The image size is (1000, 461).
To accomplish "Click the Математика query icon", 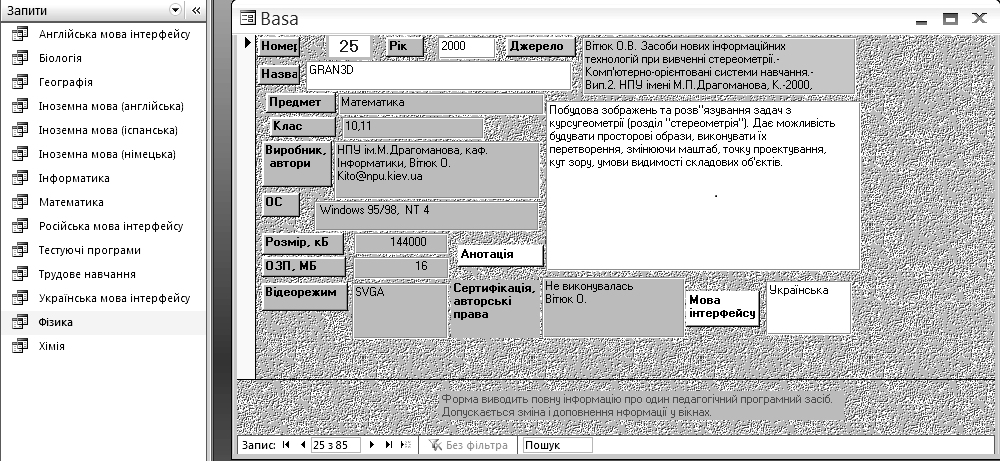I will tap(20, 202).
